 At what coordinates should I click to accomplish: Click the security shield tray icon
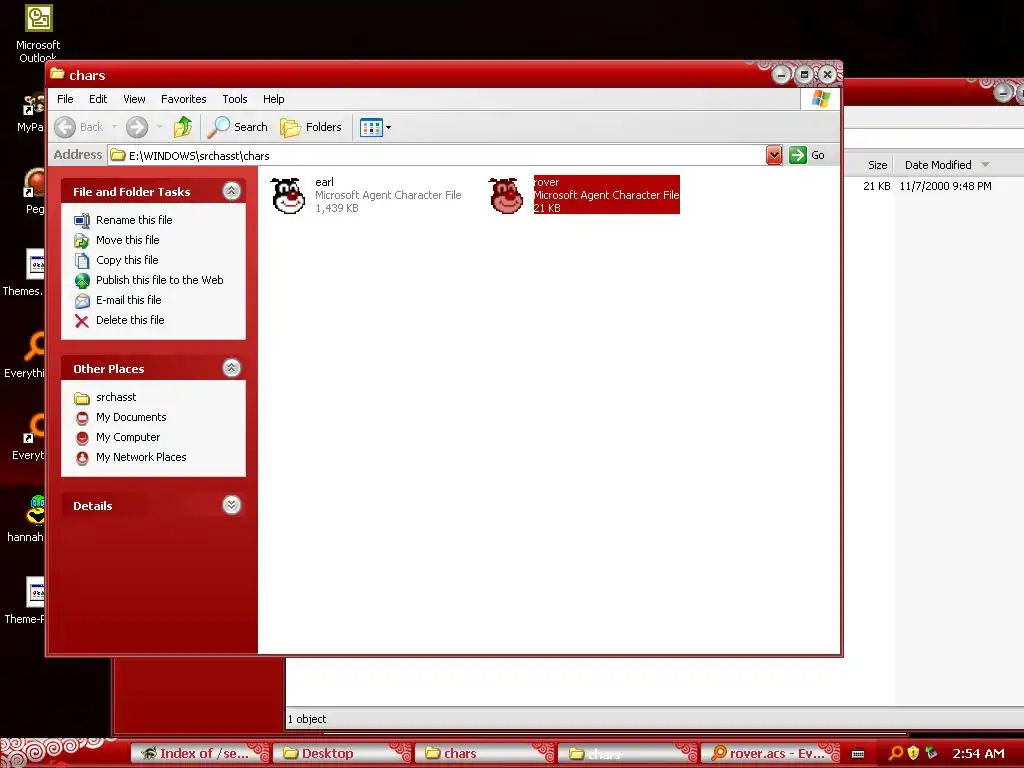click(914, 753)
